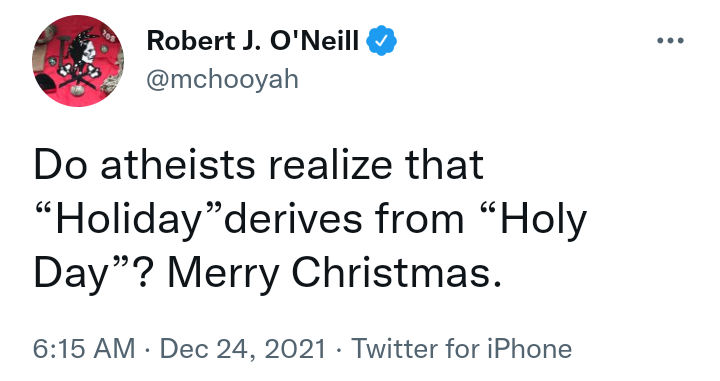Click the 6:15 AM timestamp
Image resolution: width=720 pixels, height=381 pixels.
pos(84,348)
